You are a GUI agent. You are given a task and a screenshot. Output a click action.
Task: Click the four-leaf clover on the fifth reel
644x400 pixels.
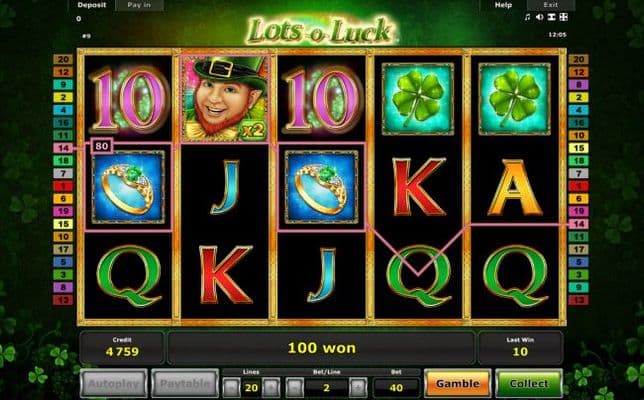514,99
